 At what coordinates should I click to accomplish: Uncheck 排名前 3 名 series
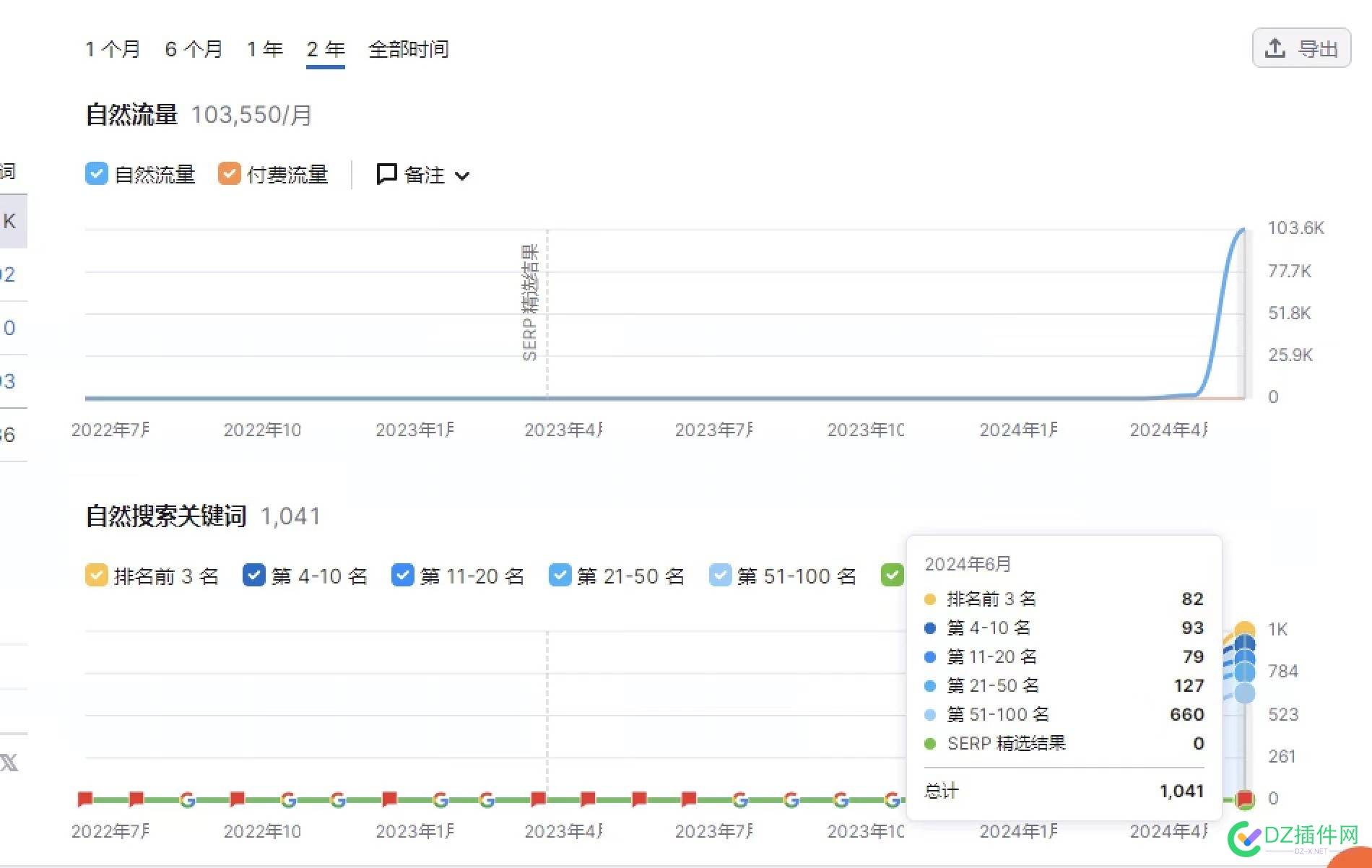pos(97,576)
